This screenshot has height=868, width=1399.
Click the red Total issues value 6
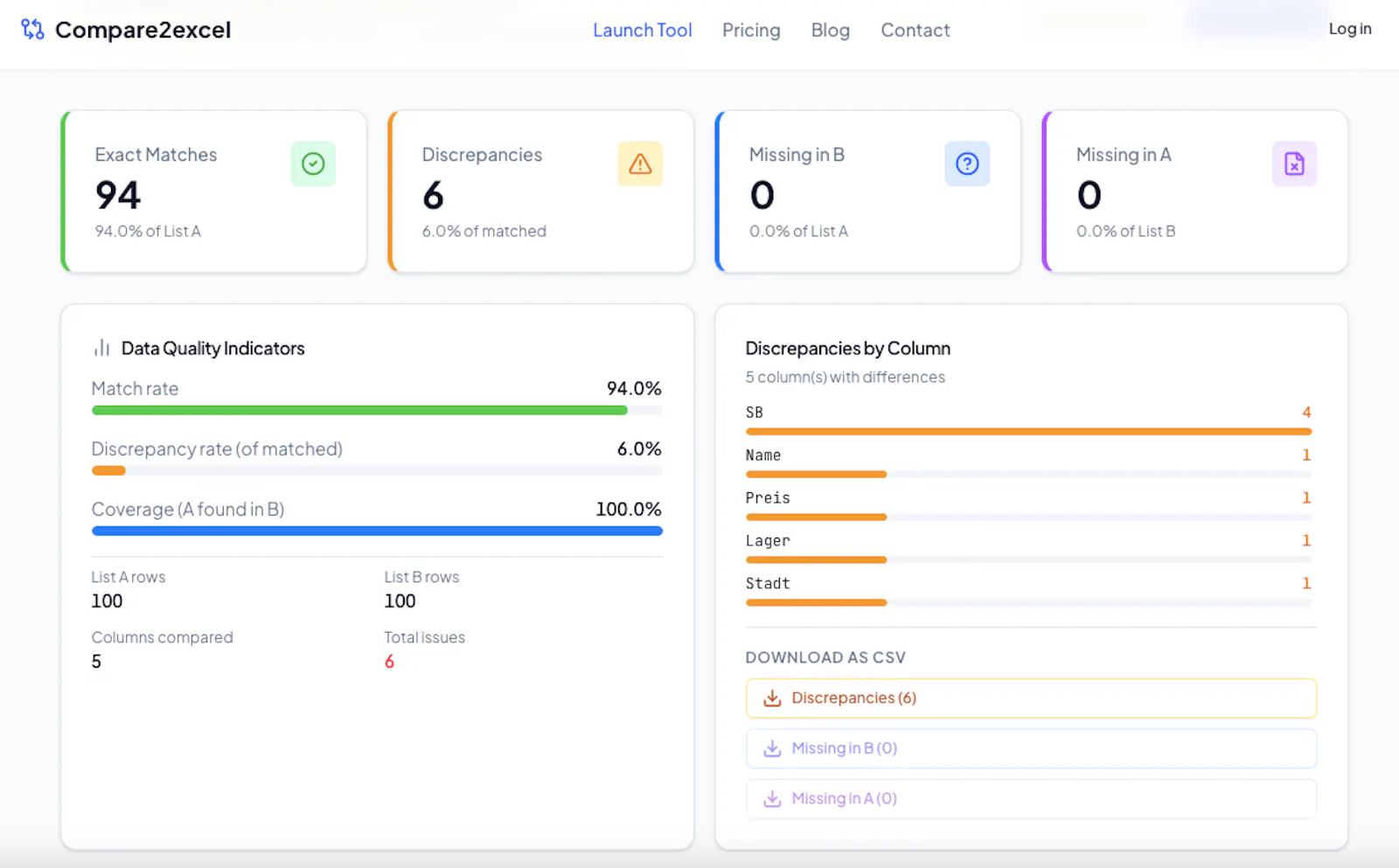pos(389,662)
